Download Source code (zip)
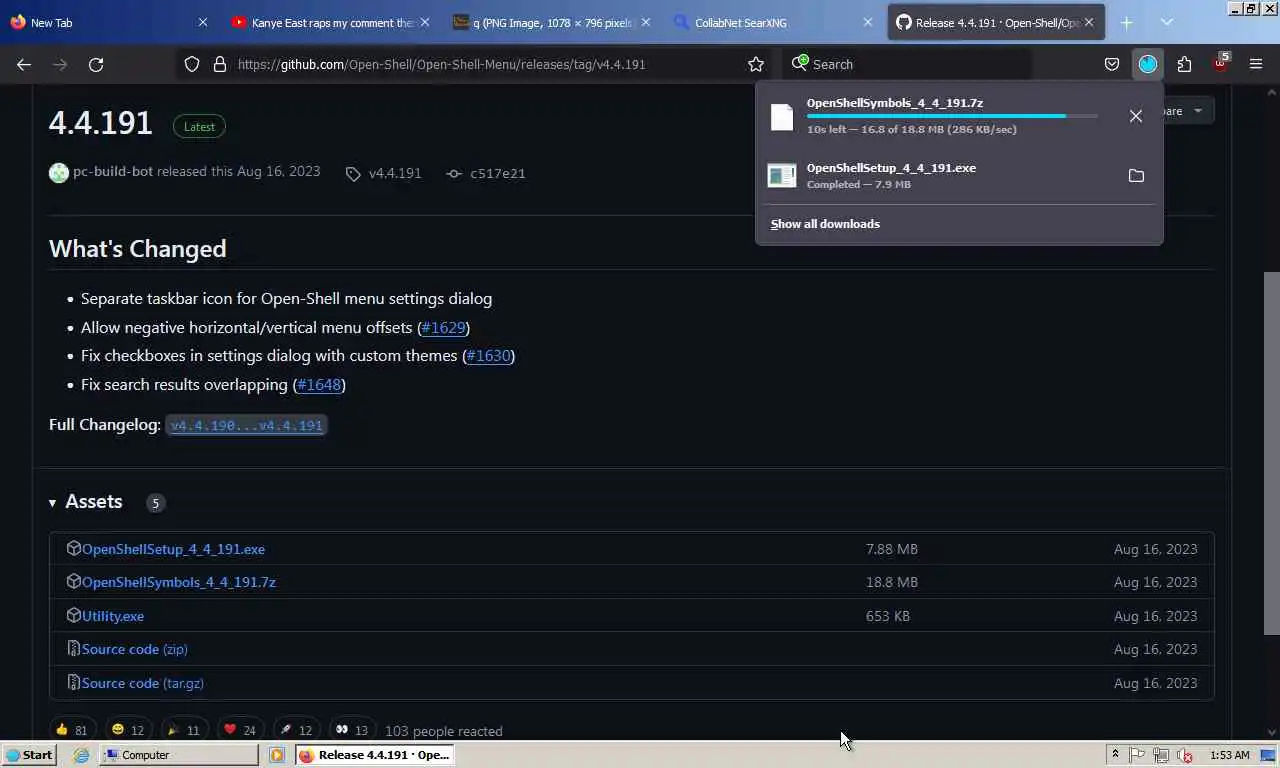 point(135,649)
